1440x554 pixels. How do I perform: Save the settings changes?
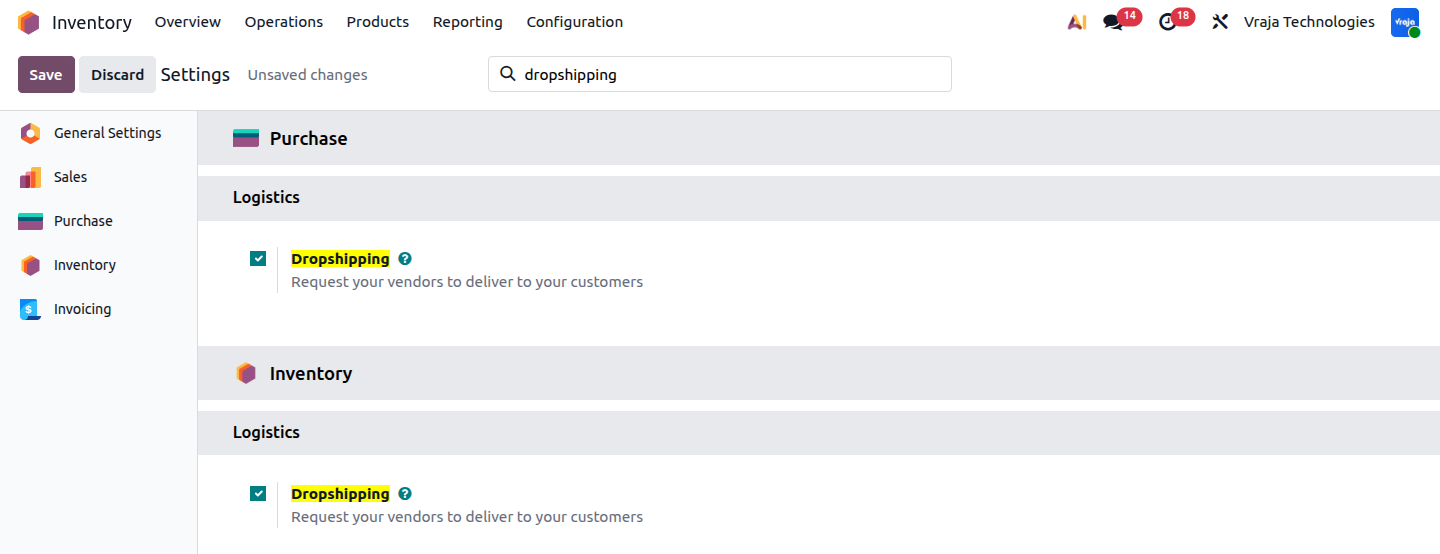(x=46, y=75)
